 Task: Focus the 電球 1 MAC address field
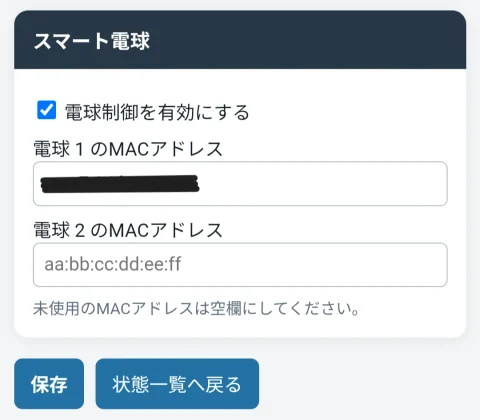coord(240,184)
